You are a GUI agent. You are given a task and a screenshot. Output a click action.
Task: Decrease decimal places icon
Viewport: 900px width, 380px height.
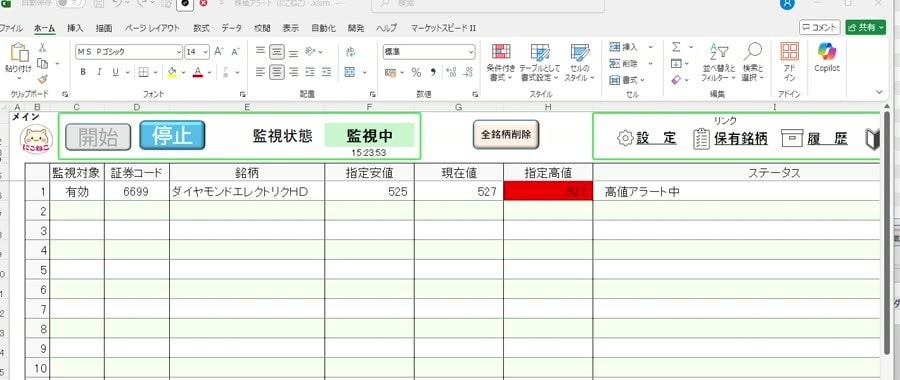467,72
